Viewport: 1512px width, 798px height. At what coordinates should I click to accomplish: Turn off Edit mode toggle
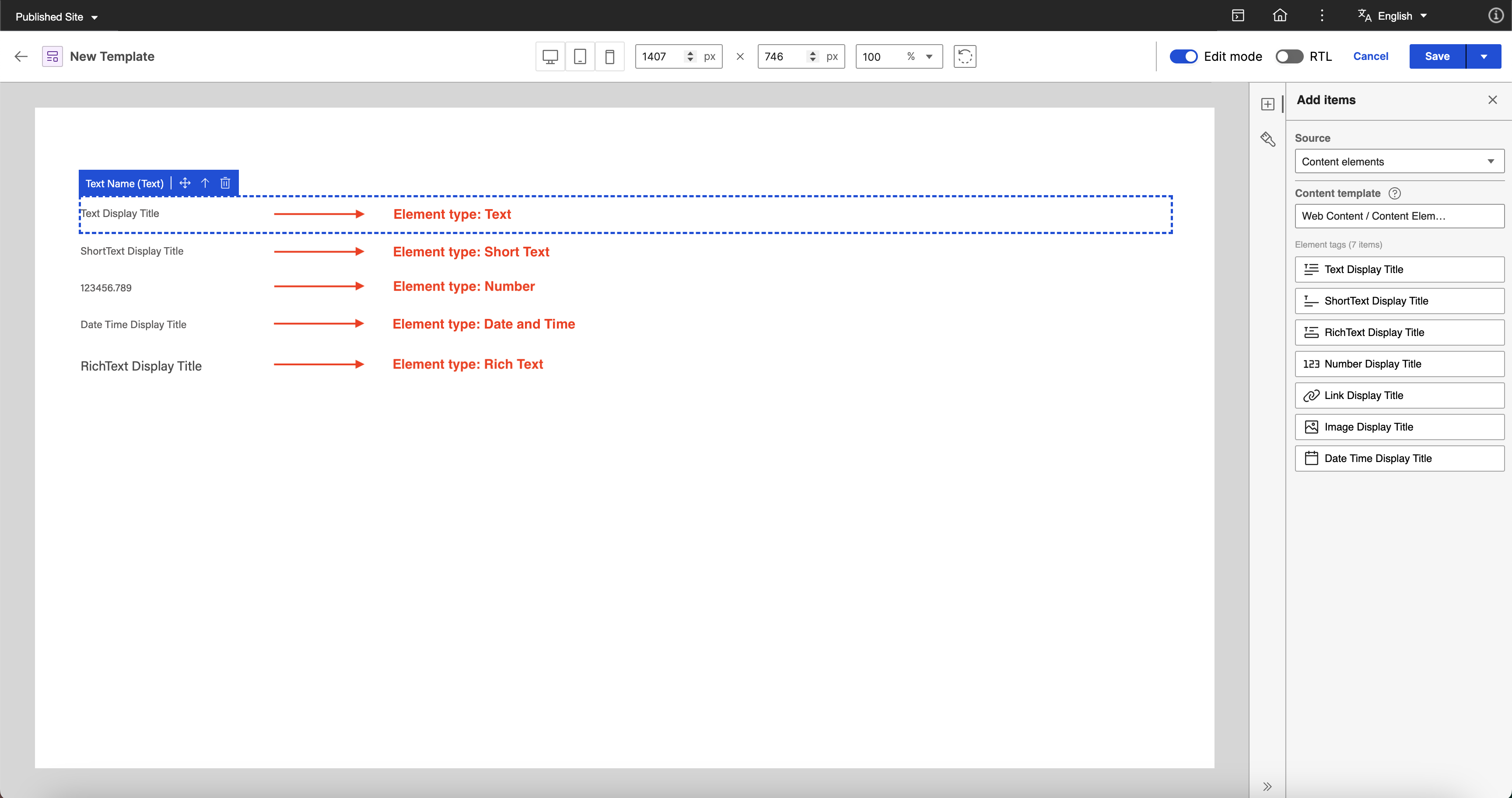point(1183,56)
